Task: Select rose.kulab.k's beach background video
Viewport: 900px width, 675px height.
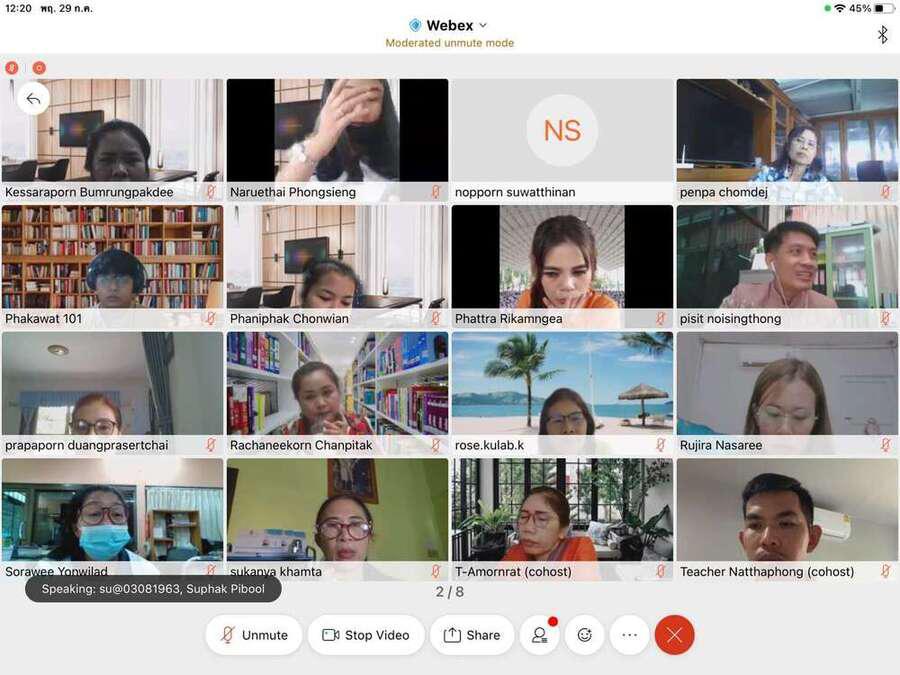Action: click(x=562, y=384)
